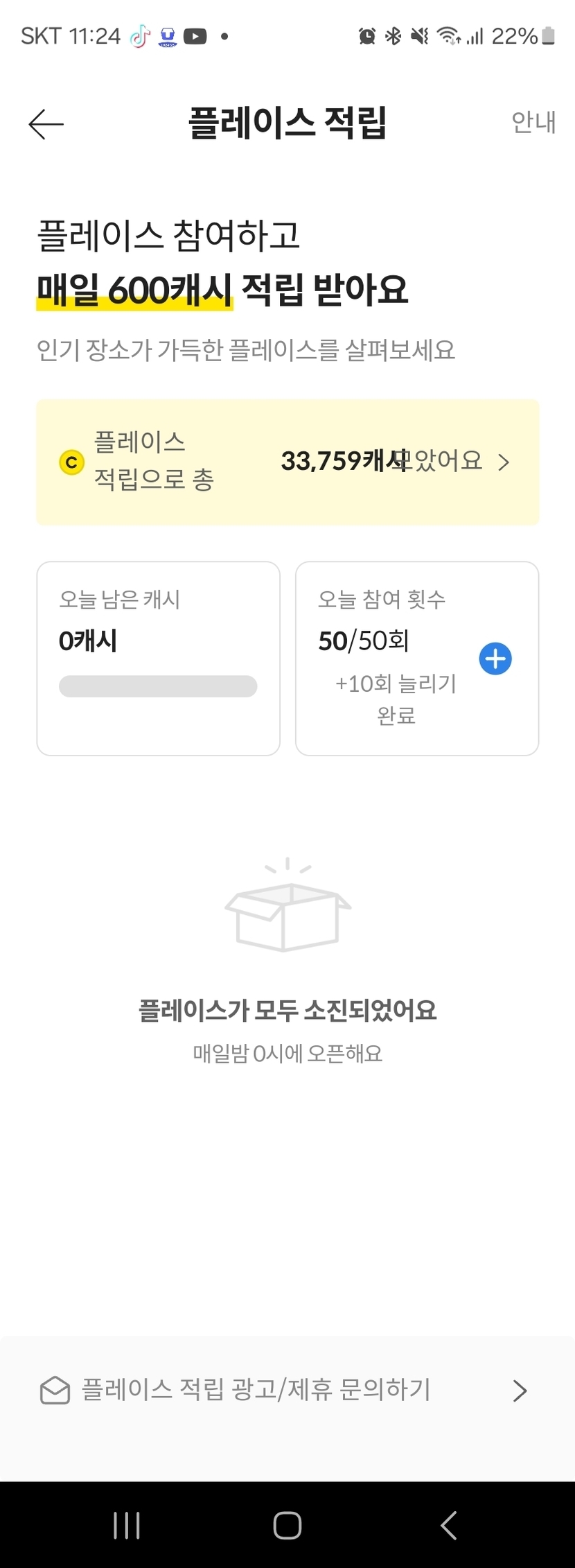Tap the empty box illustration
This screenshot has width=575, height=1568.
[287, 907]
